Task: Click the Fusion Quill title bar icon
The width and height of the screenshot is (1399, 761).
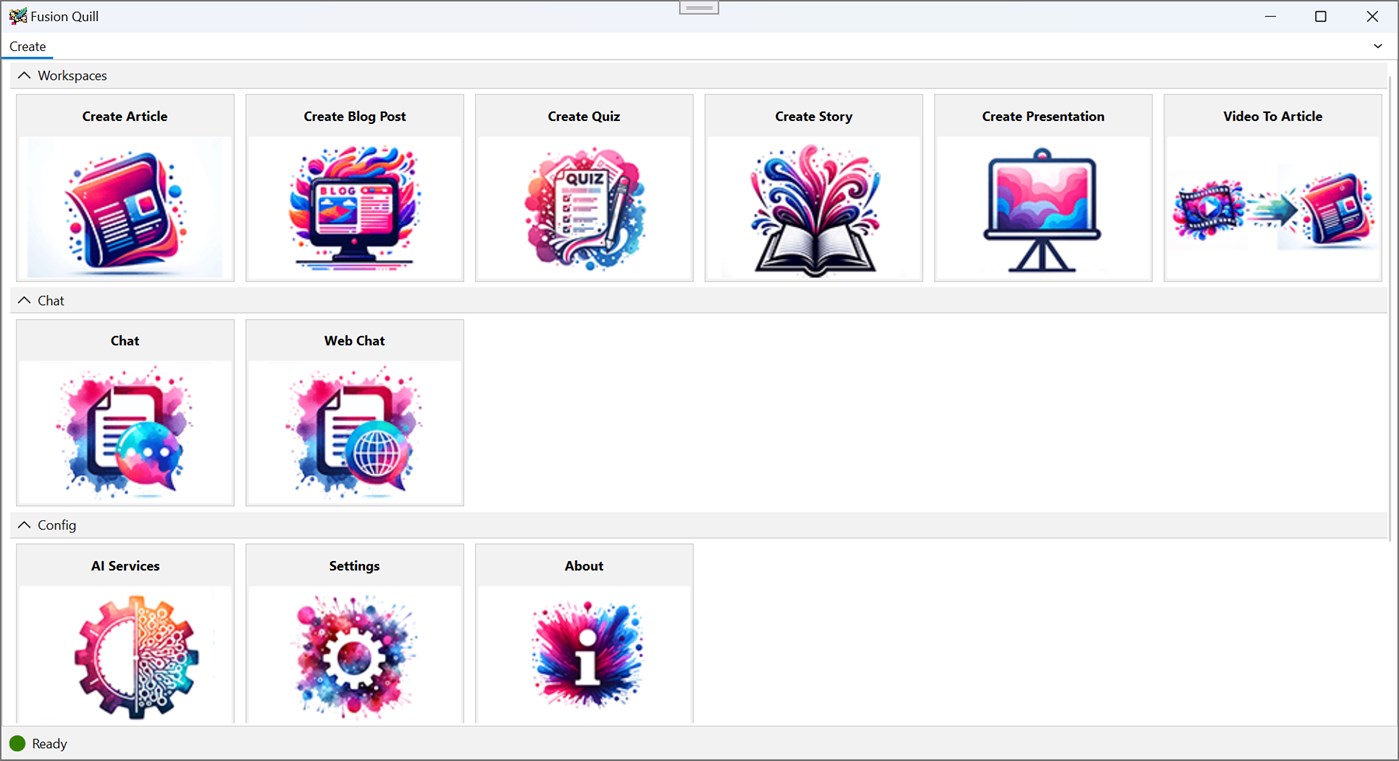Action: [x=17, y=16]
